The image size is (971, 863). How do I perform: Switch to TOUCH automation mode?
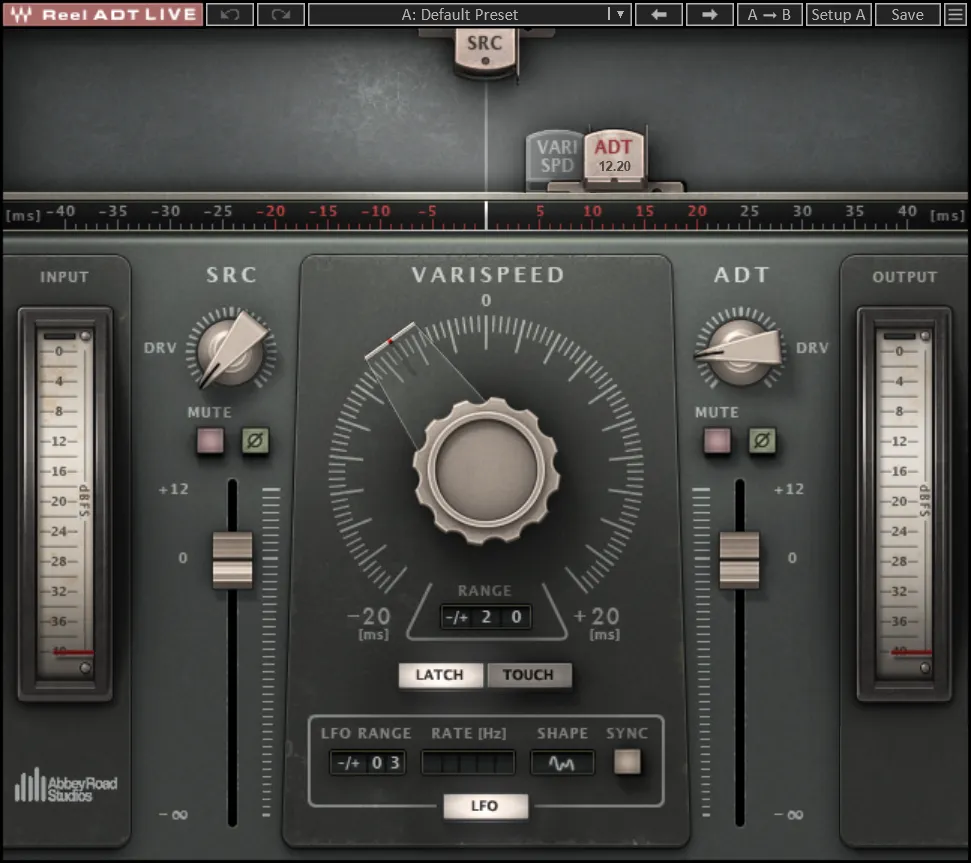(529, 675)
